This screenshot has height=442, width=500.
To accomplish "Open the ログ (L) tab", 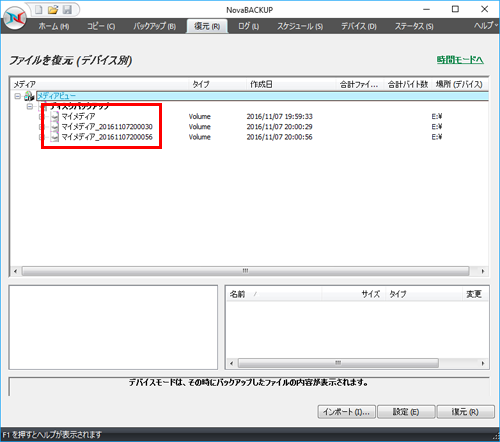I will pos(248,26).
